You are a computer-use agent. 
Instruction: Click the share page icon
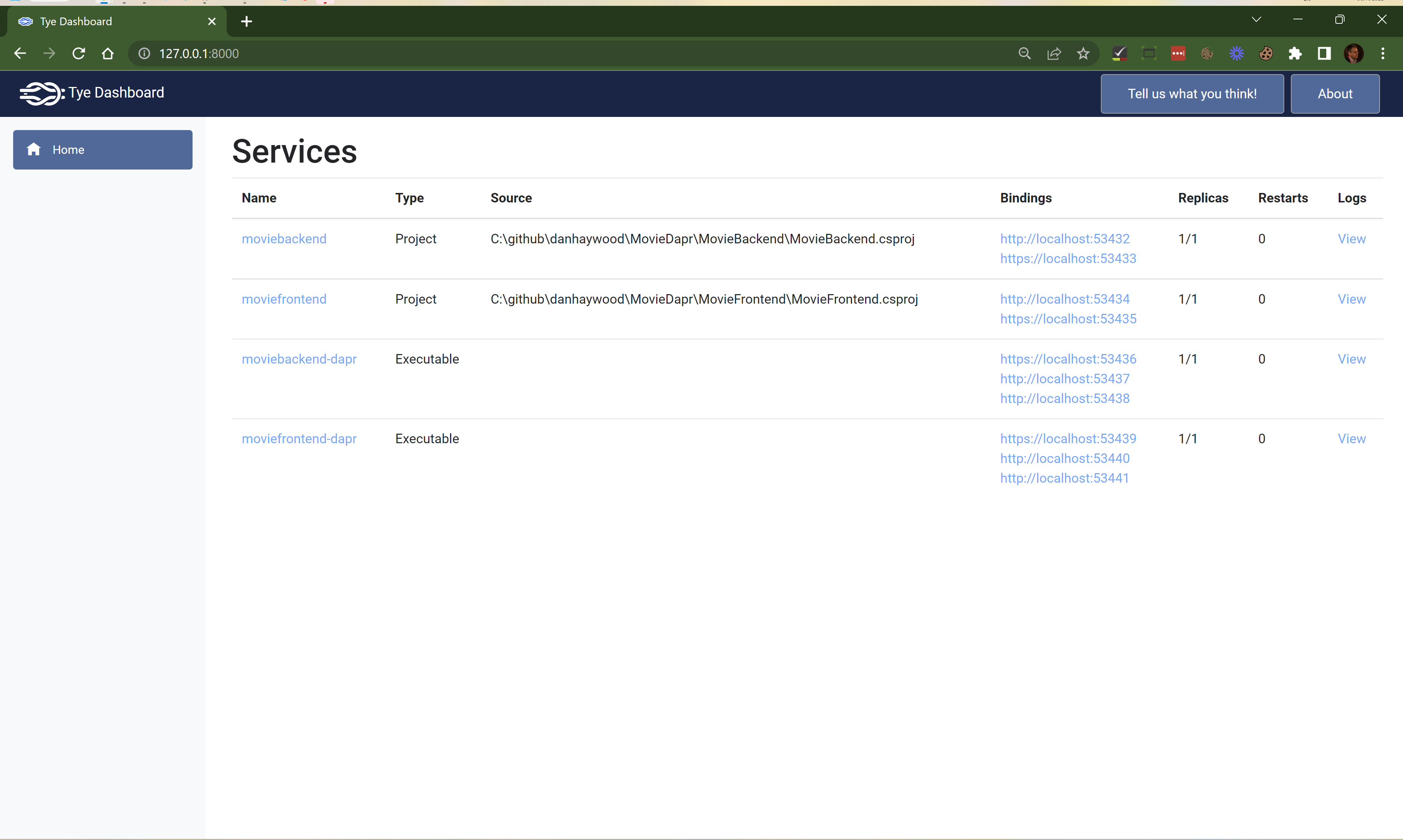1053,53
